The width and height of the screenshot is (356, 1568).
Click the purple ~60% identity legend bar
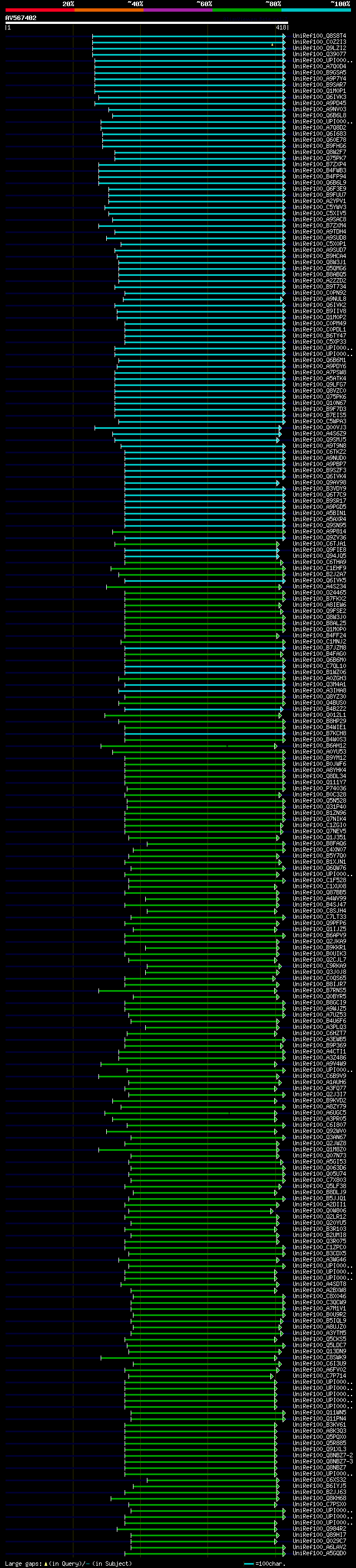pyautogui.click(x=177, y=10)
